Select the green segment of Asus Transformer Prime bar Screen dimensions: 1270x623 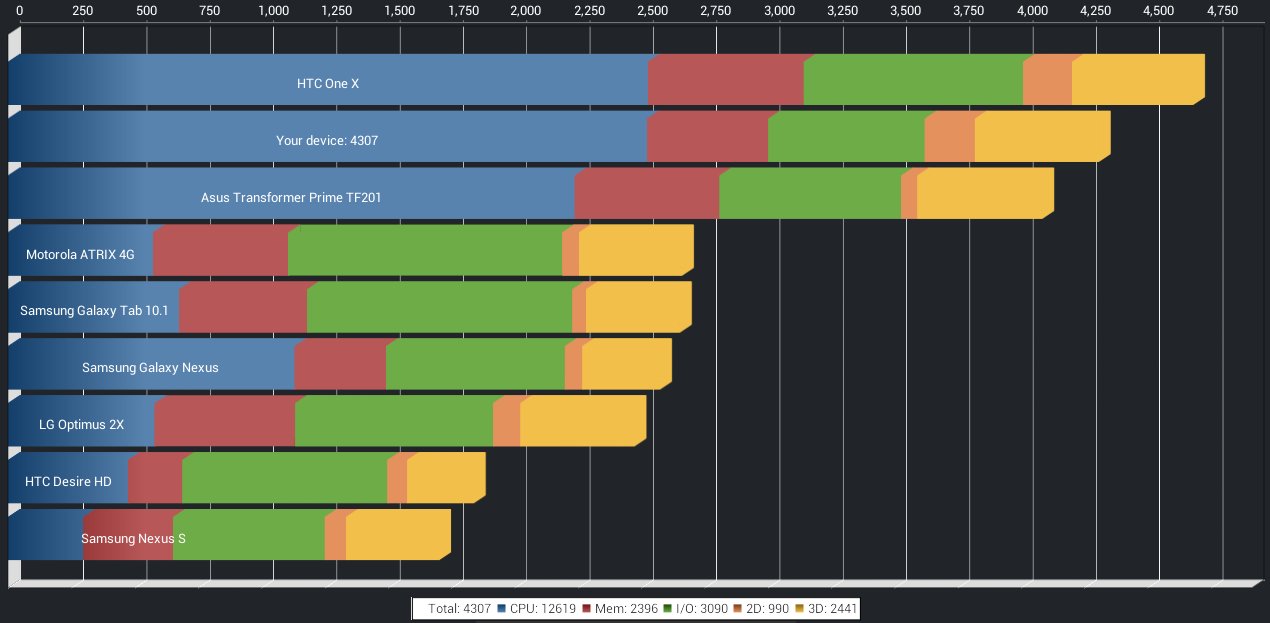click(810, 194)
